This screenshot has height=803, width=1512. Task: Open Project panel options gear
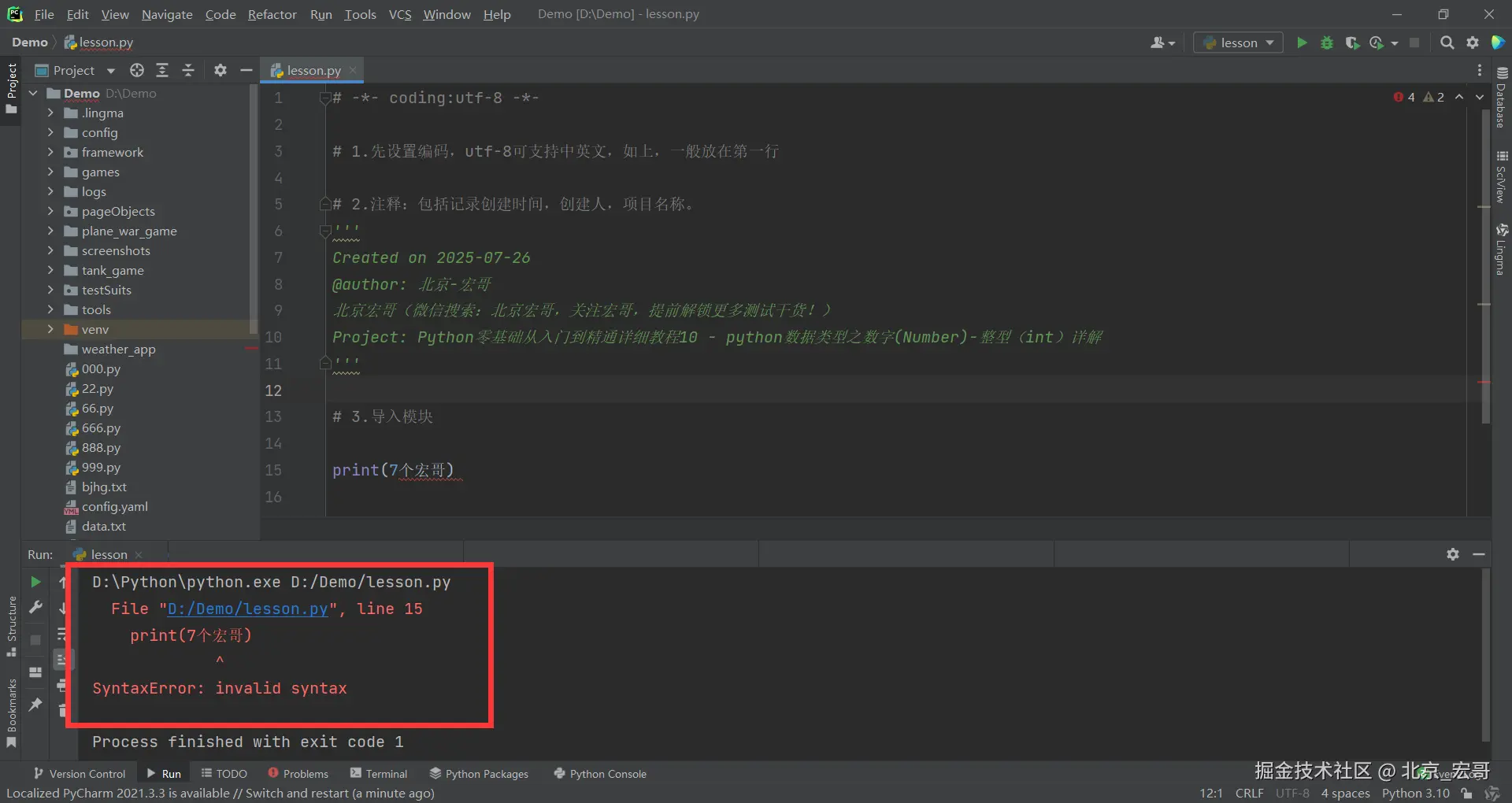coord(220,70)
